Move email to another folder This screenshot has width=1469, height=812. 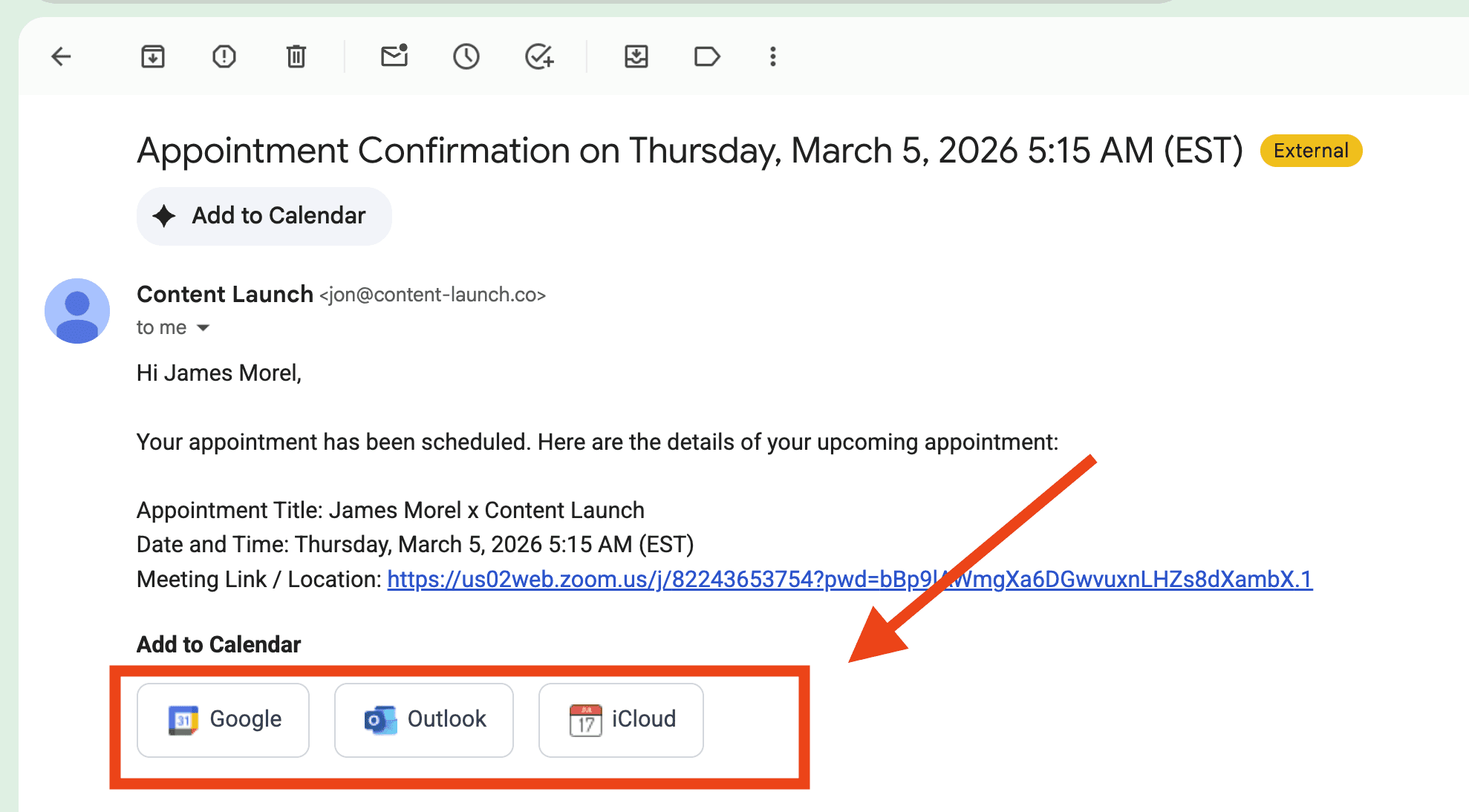coord(636,56)
